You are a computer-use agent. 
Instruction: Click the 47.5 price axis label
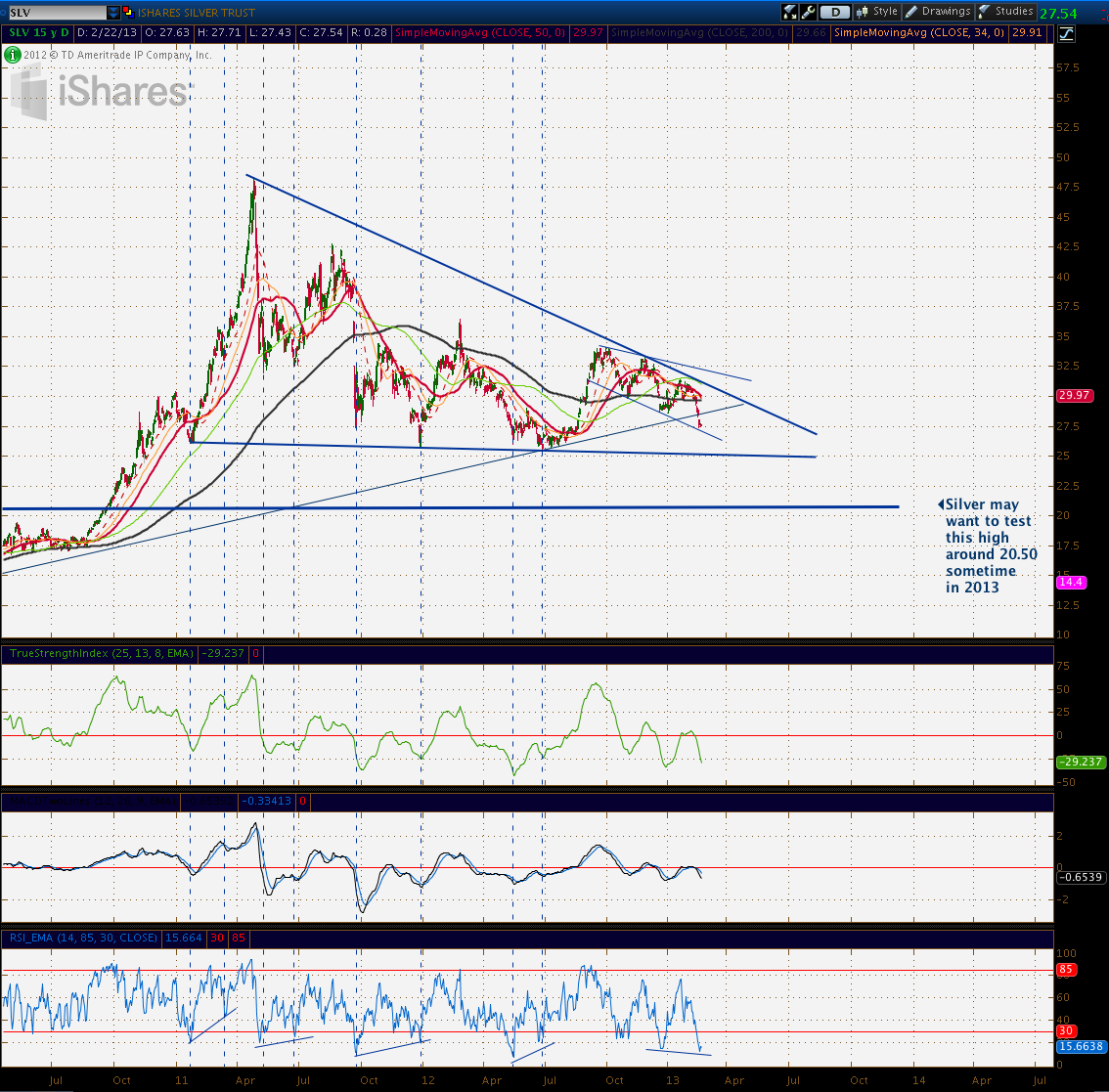coord(1067,188)
